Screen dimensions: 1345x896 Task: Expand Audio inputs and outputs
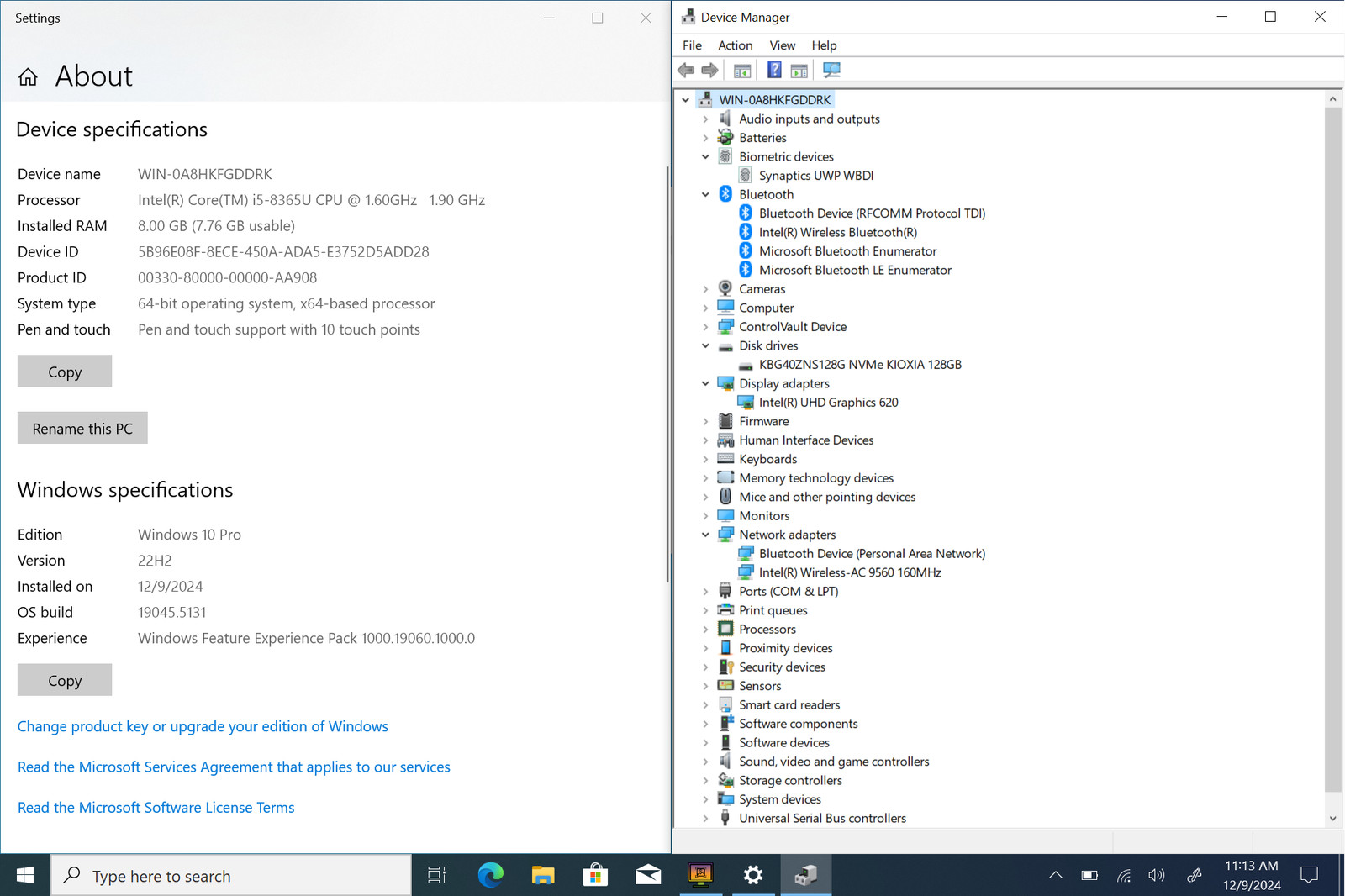click(x=706, y=119)
